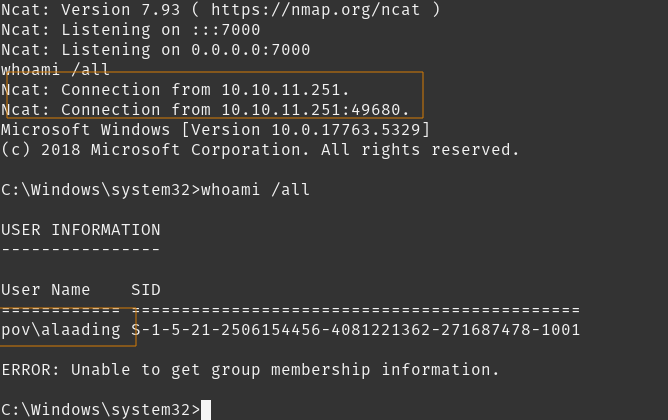This screenshot has height=420, width=668.
Task: Click the 'SID' column header
Action: tap(146, 289)
